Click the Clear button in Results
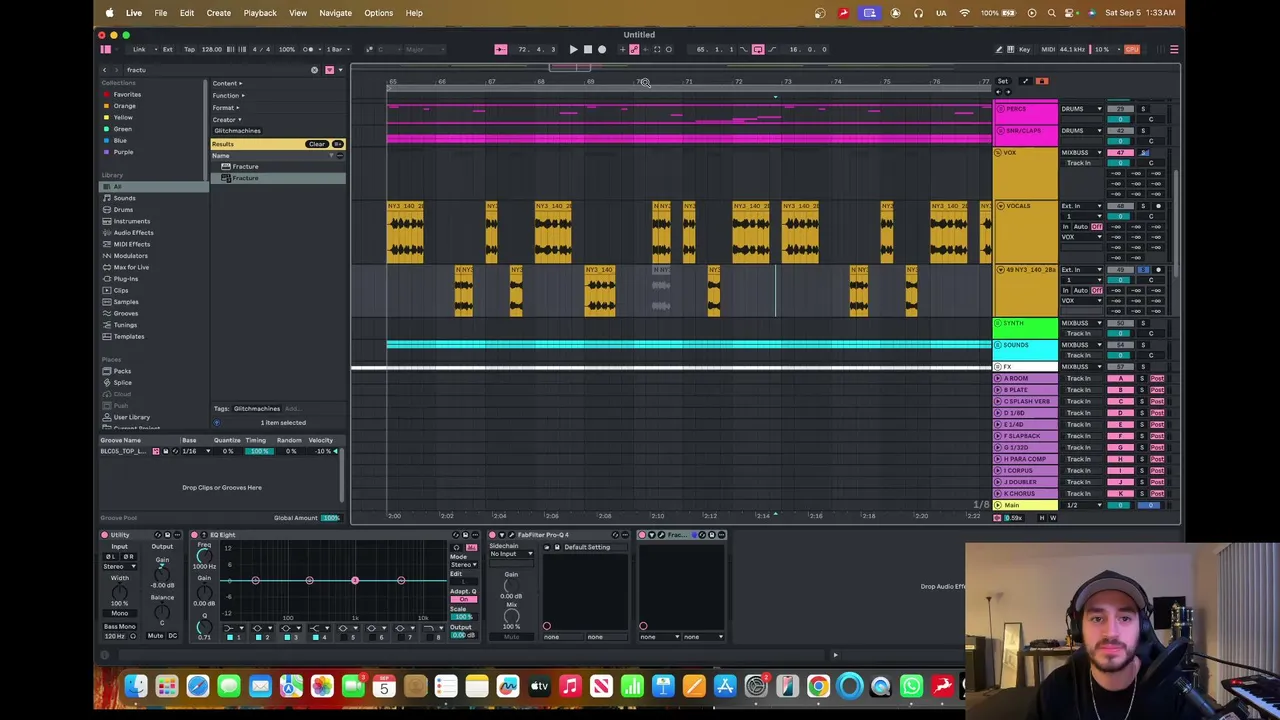Viewport: 1280px width, 720px height. click(317, 144)
